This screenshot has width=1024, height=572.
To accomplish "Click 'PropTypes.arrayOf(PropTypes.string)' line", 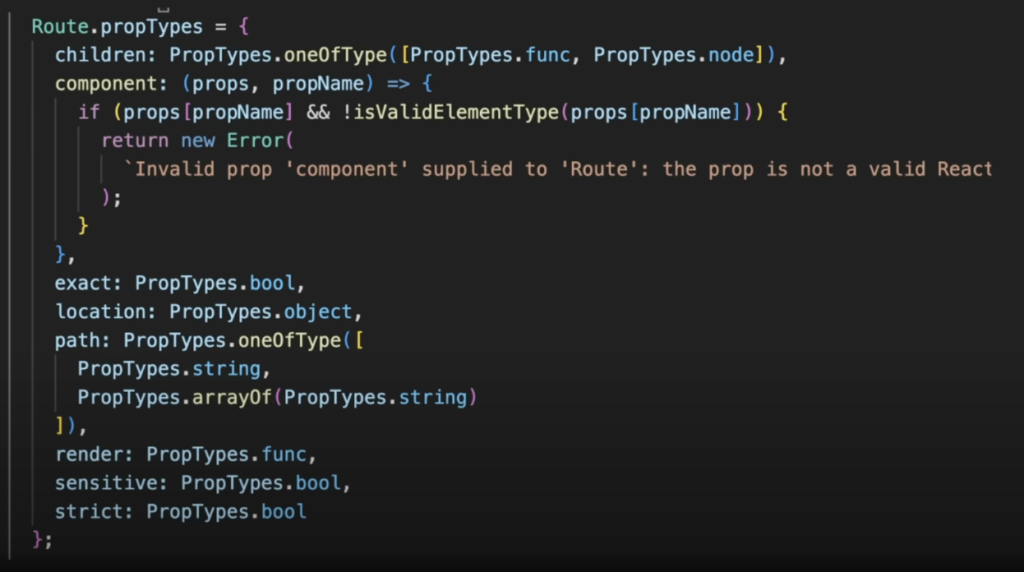I will point(278,398).
